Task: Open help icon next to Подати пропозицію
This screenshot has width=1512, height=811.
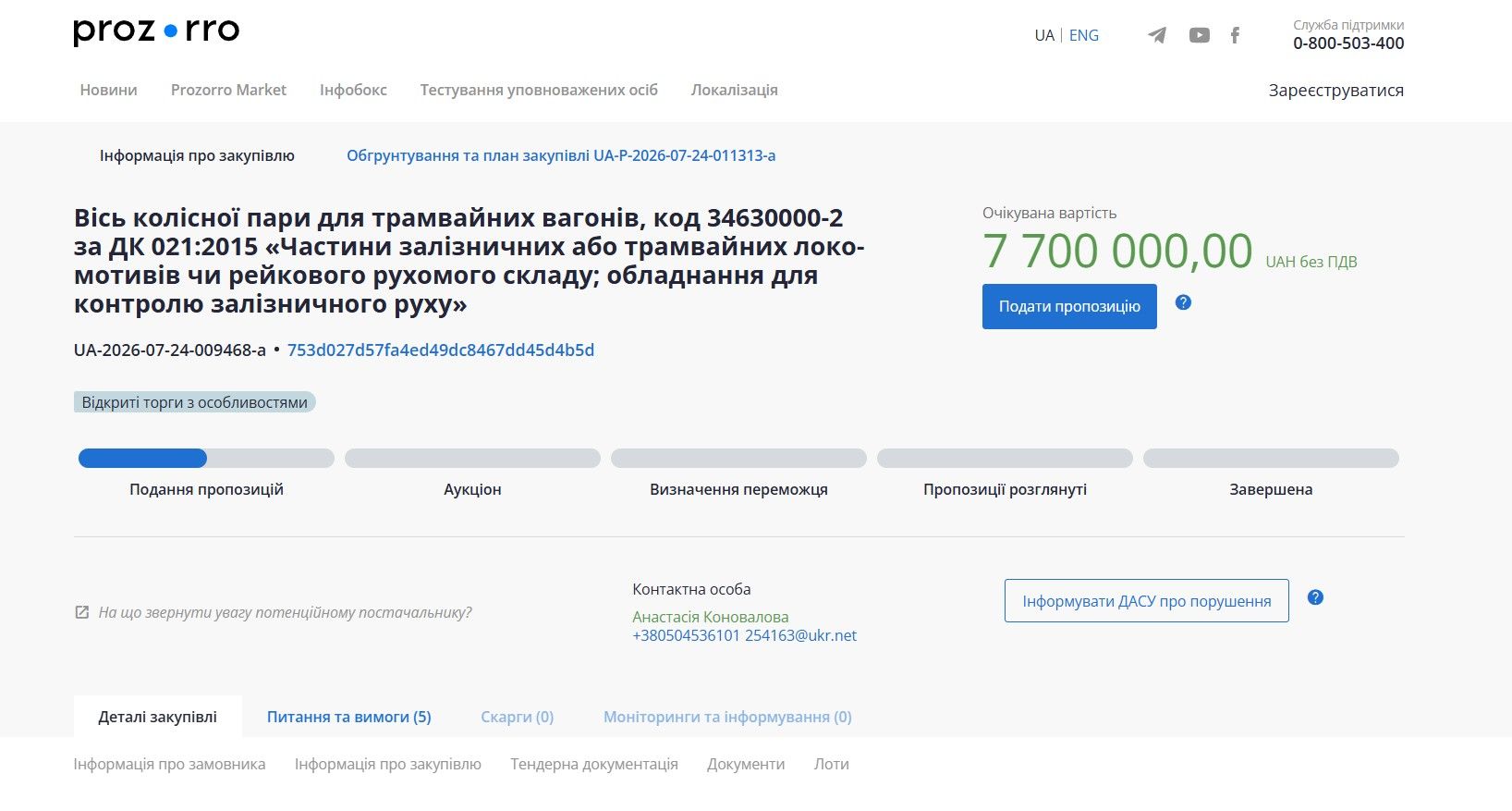Action: click(1183, 302)
